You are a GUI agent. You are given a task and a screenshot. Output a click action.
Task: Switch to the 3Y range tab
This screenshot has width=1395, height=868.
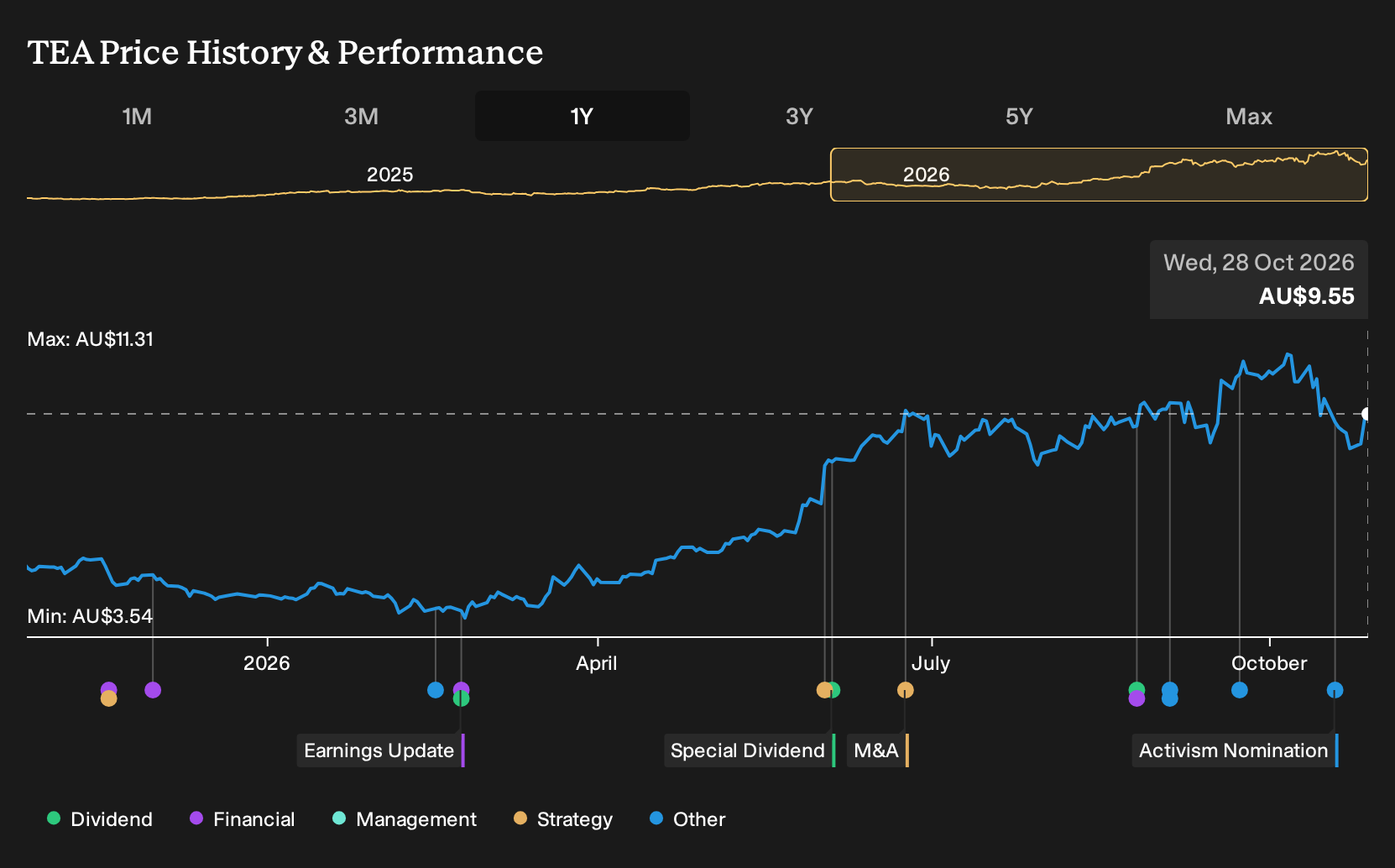[x=799, y=116]
